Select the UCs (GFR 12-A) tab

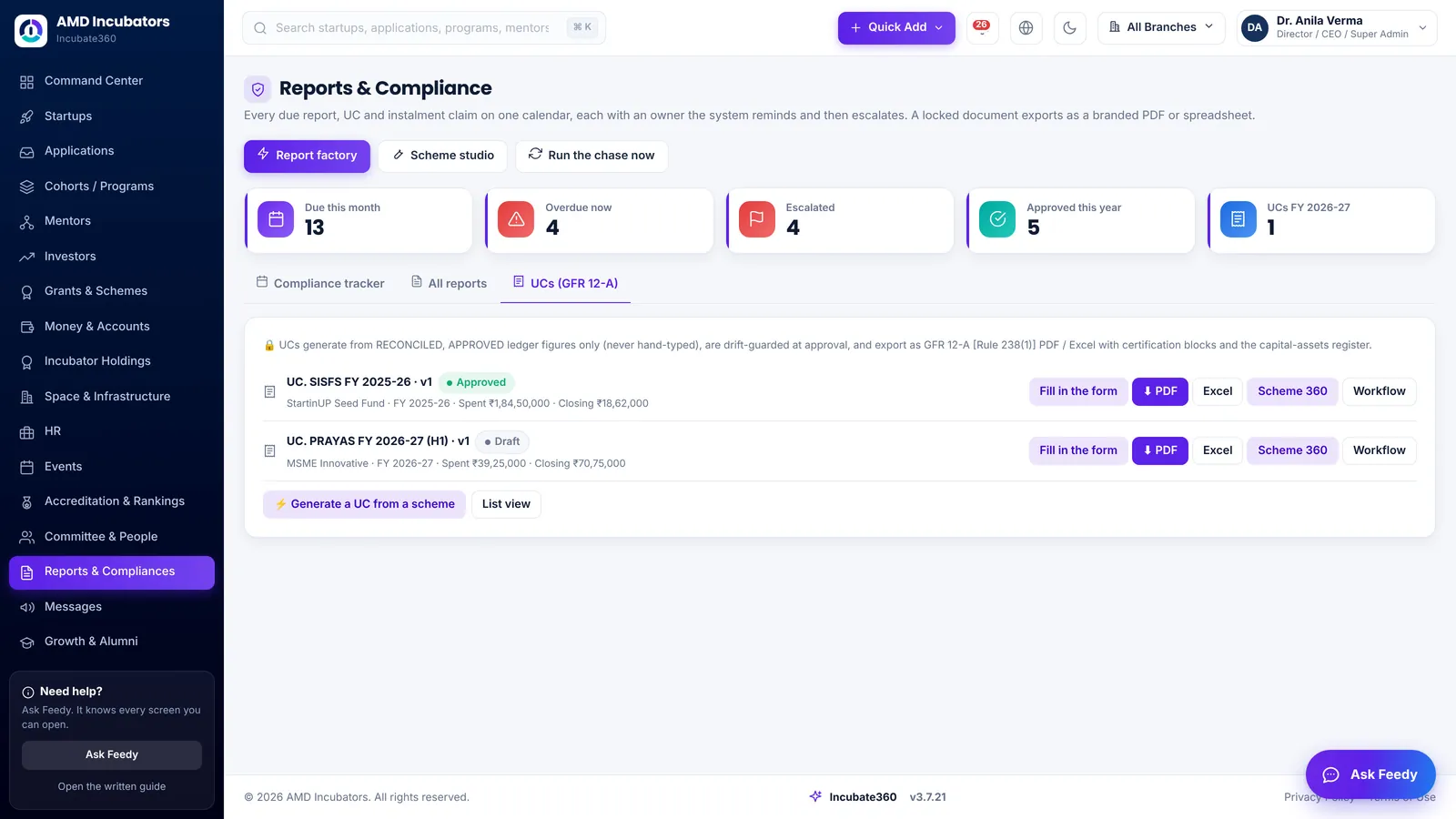565,283
